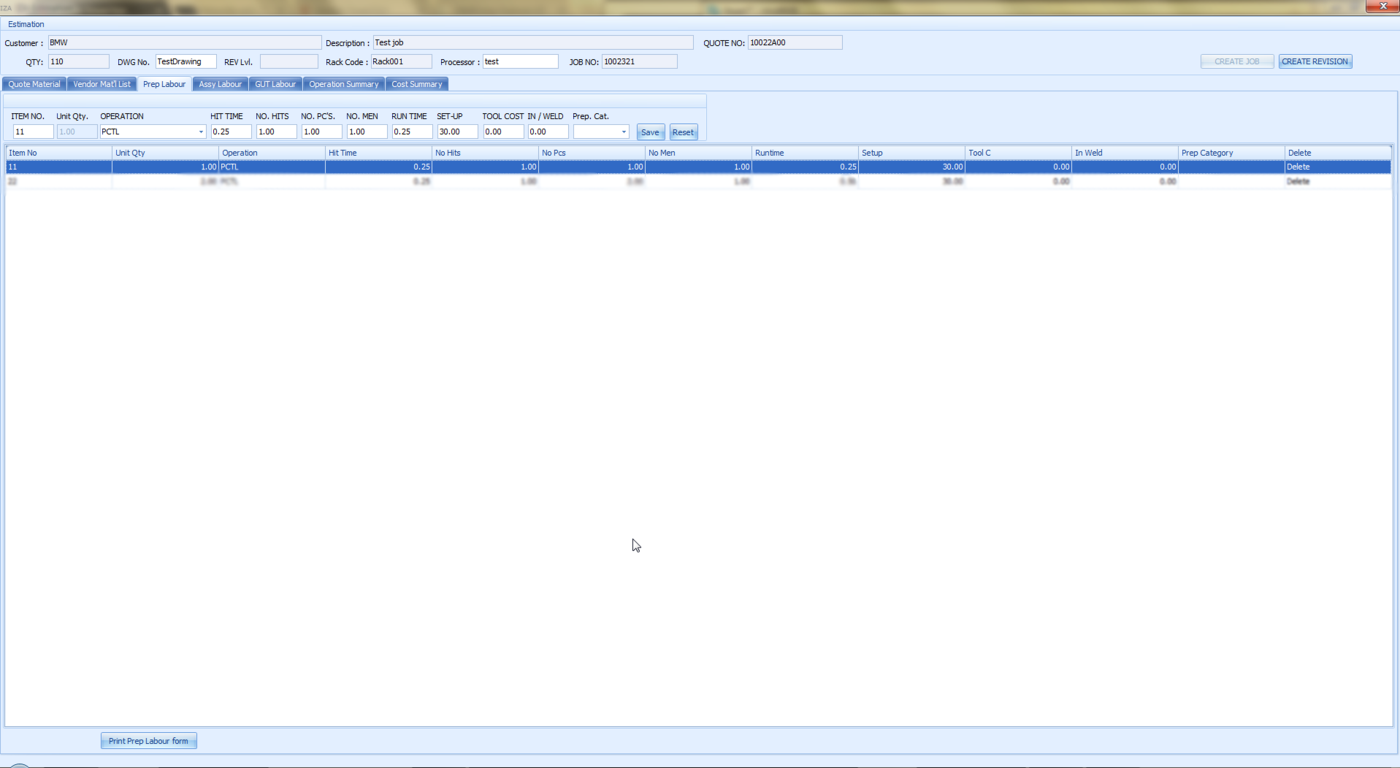Open the Assy Labour tab
The width and height of the screenshot is (1400, 768).
pyautogui.click(x=220, y=84)
